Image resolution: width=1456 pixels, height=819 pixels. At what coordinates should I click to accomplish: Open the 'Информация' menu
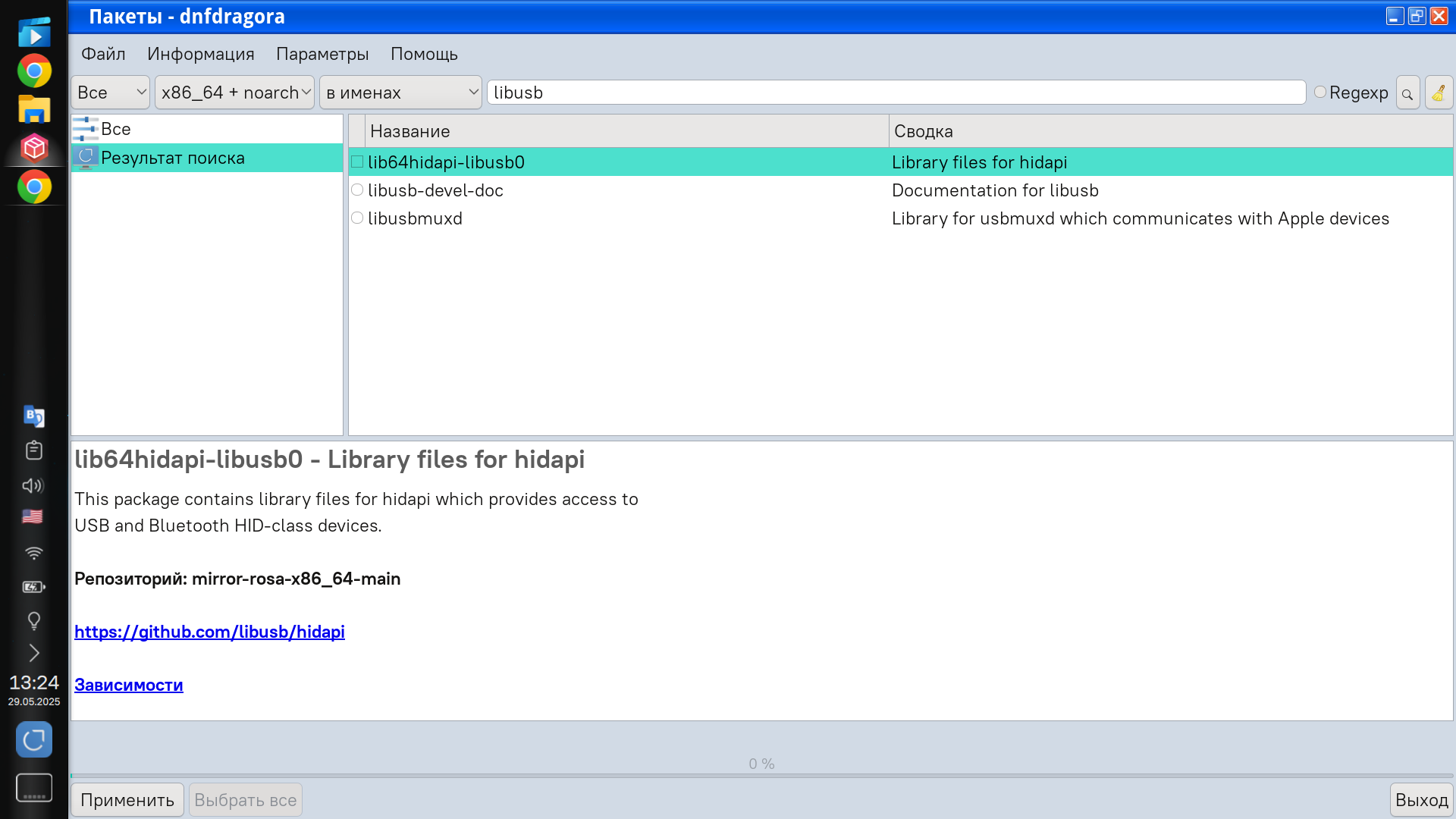[201, 54]
